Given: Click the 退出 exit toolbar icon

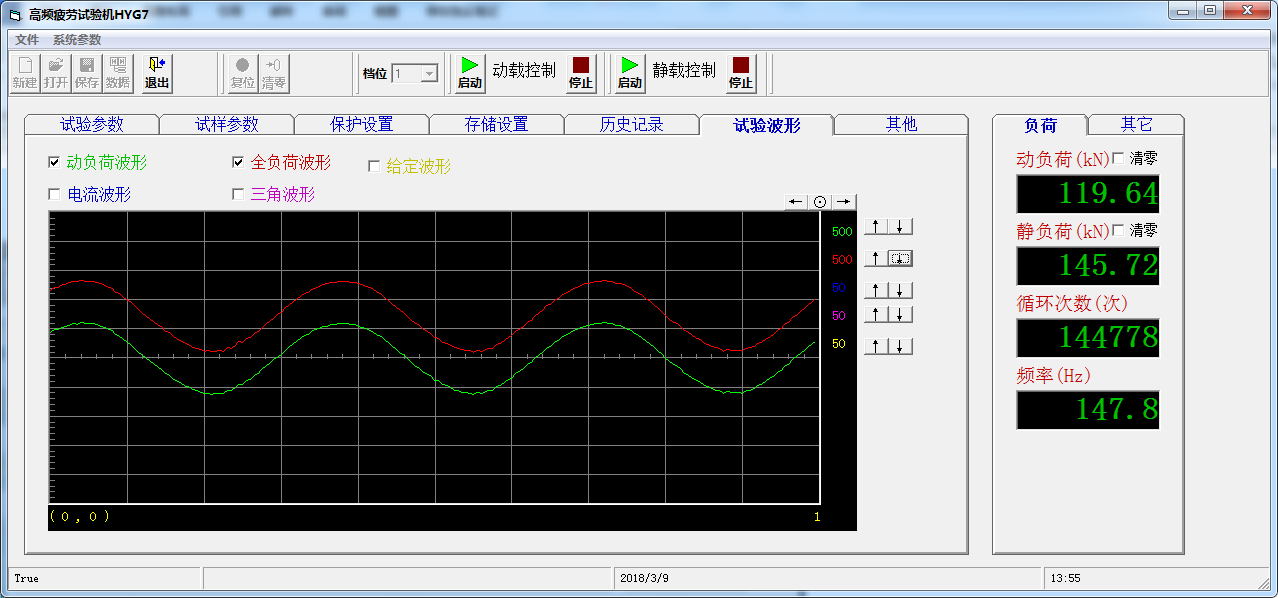Looking at the screenshot, I should (157, 73).
